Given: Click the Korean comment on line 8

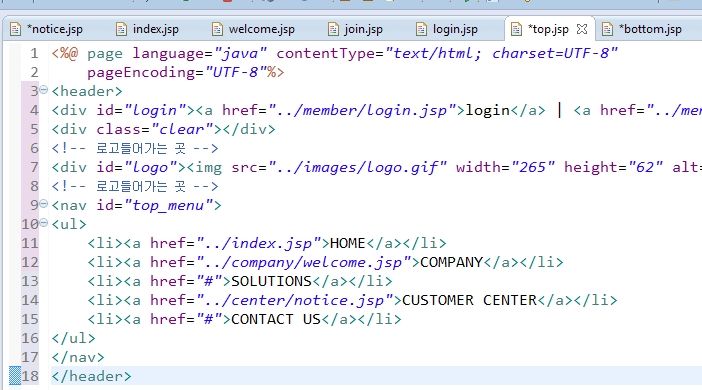Looking at the screenshot, I should pyautogui.click(x=135, y=186).
